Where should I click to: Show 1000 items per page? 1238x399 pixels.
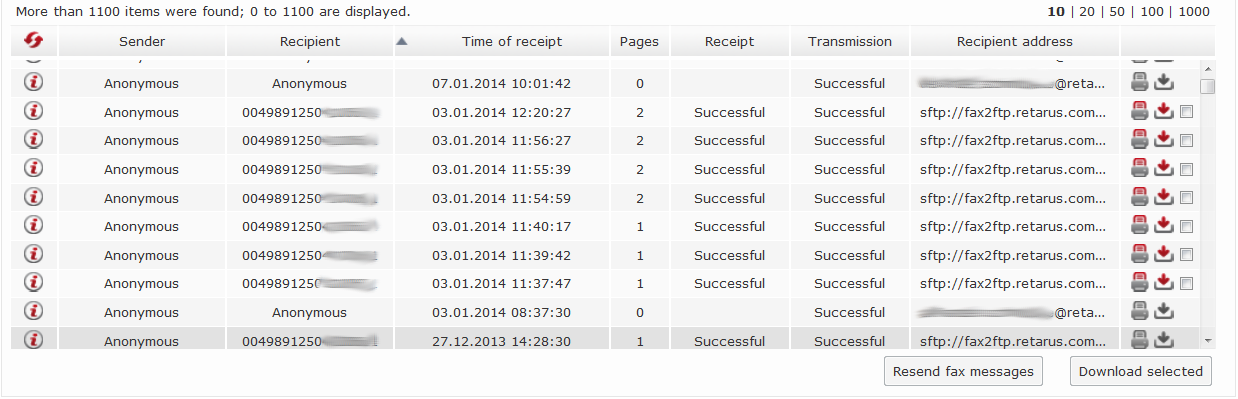click(x=1194, y=12)
